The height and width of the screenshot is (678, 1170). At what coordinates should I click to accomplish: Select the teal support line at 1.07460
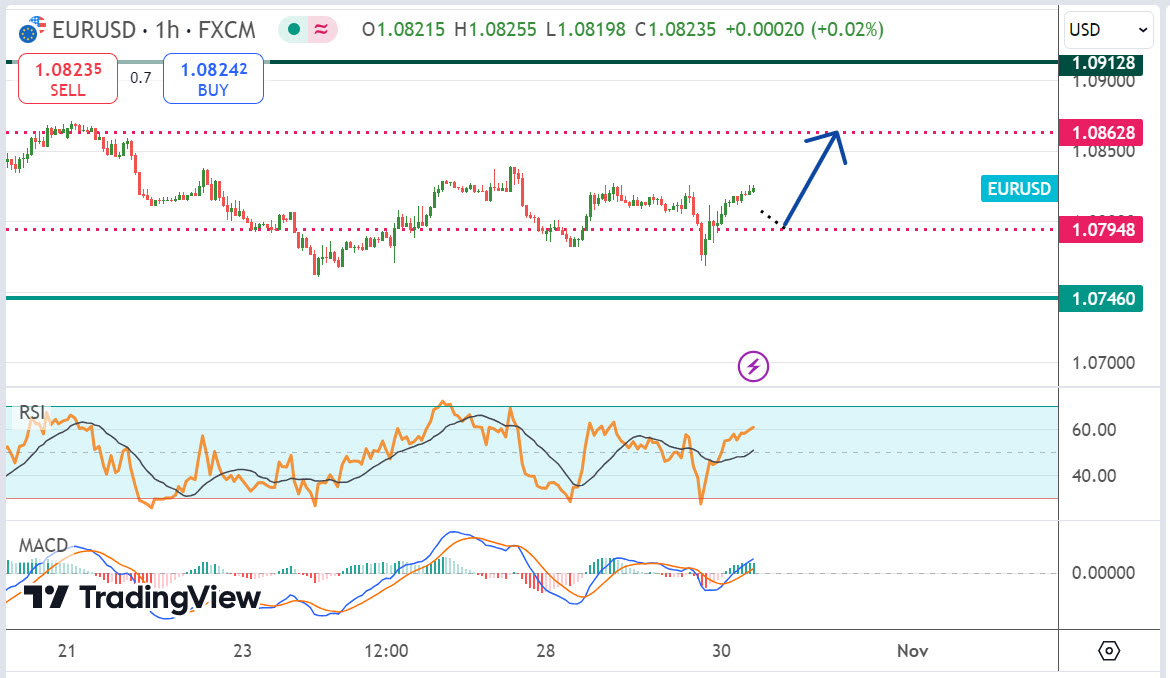click(x=500, y=297)
